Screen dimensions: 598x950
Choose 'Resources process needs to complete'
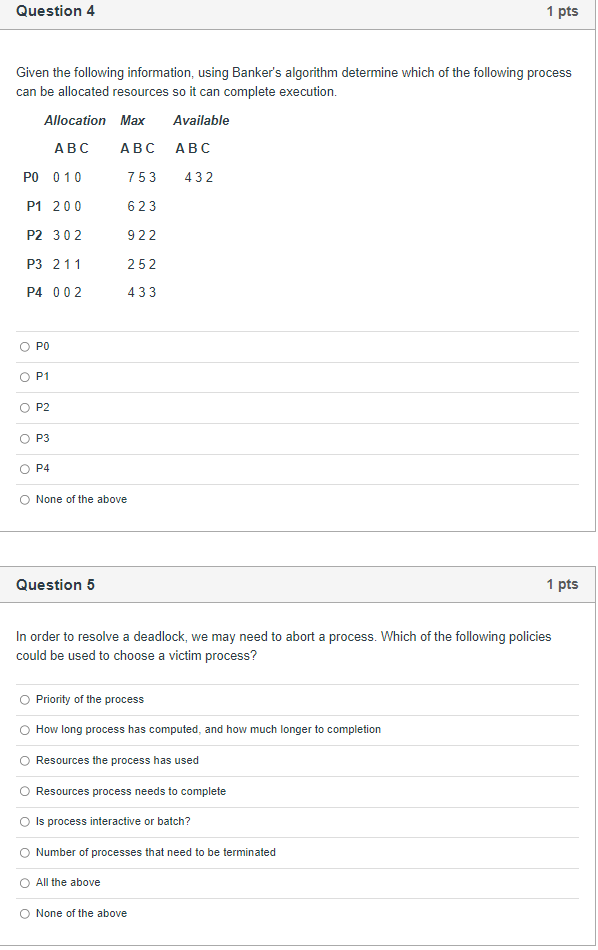coord(24,791)
